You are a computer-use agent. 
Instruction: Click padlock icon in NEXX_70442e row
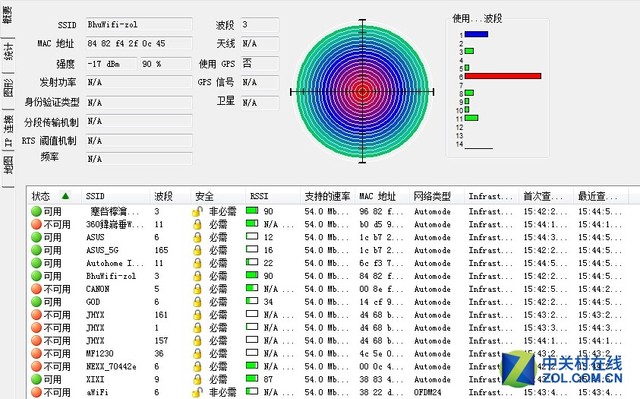(x=197, y=366)
